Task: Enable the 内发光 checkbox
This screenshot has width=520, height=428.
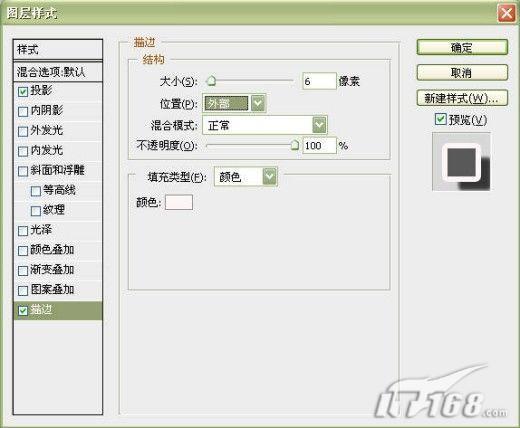Action: pos(23,151)
